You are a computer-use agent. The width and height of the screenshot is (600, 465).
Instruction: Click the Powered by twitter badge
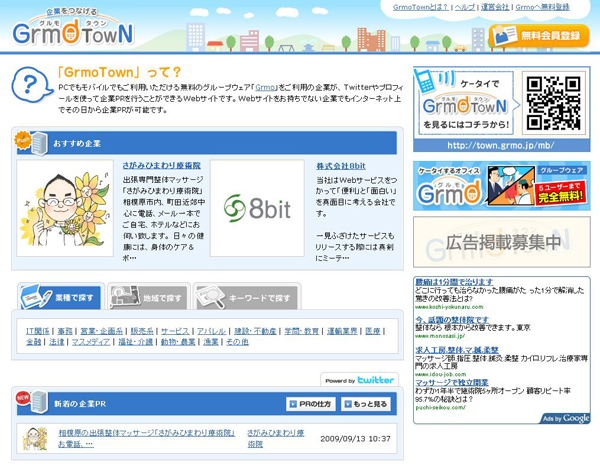[x=359, y=380]
